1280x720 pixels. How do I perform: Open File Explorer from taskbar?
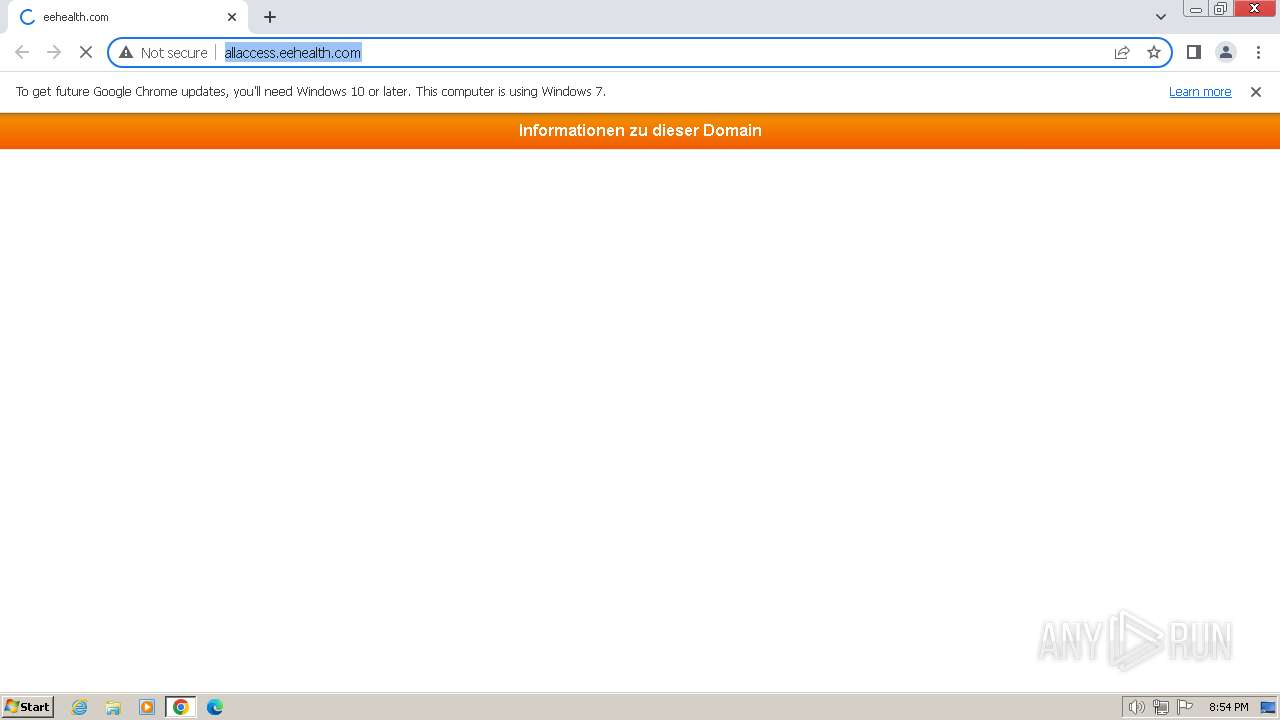113,707
